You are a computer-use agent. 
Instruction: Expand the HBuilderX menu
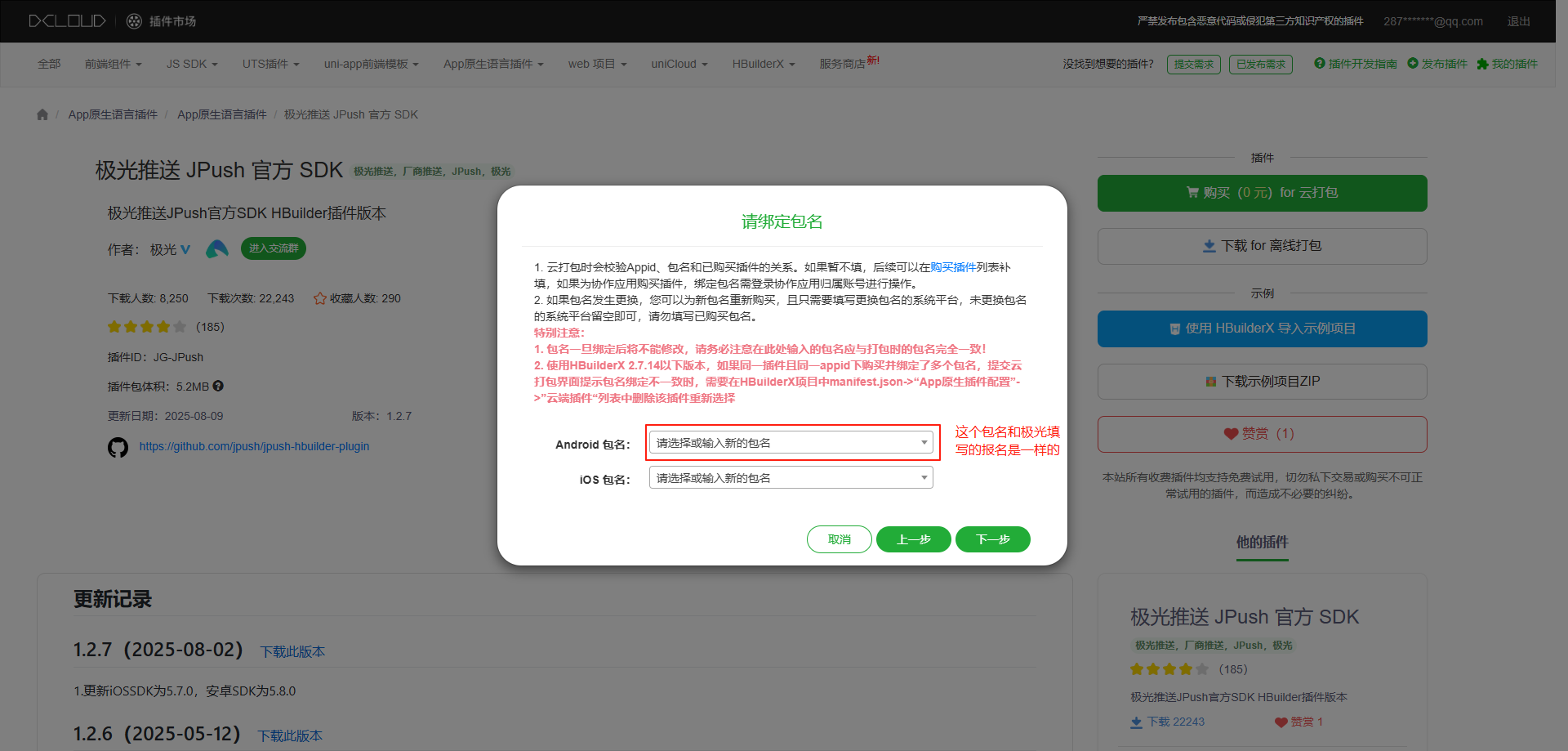764,64
